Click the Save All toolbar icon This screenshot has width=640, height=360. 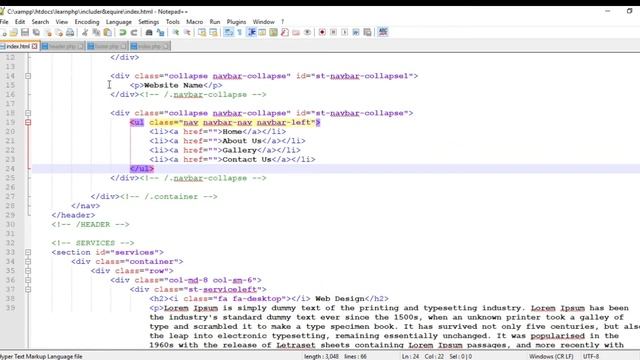(36, 32)
